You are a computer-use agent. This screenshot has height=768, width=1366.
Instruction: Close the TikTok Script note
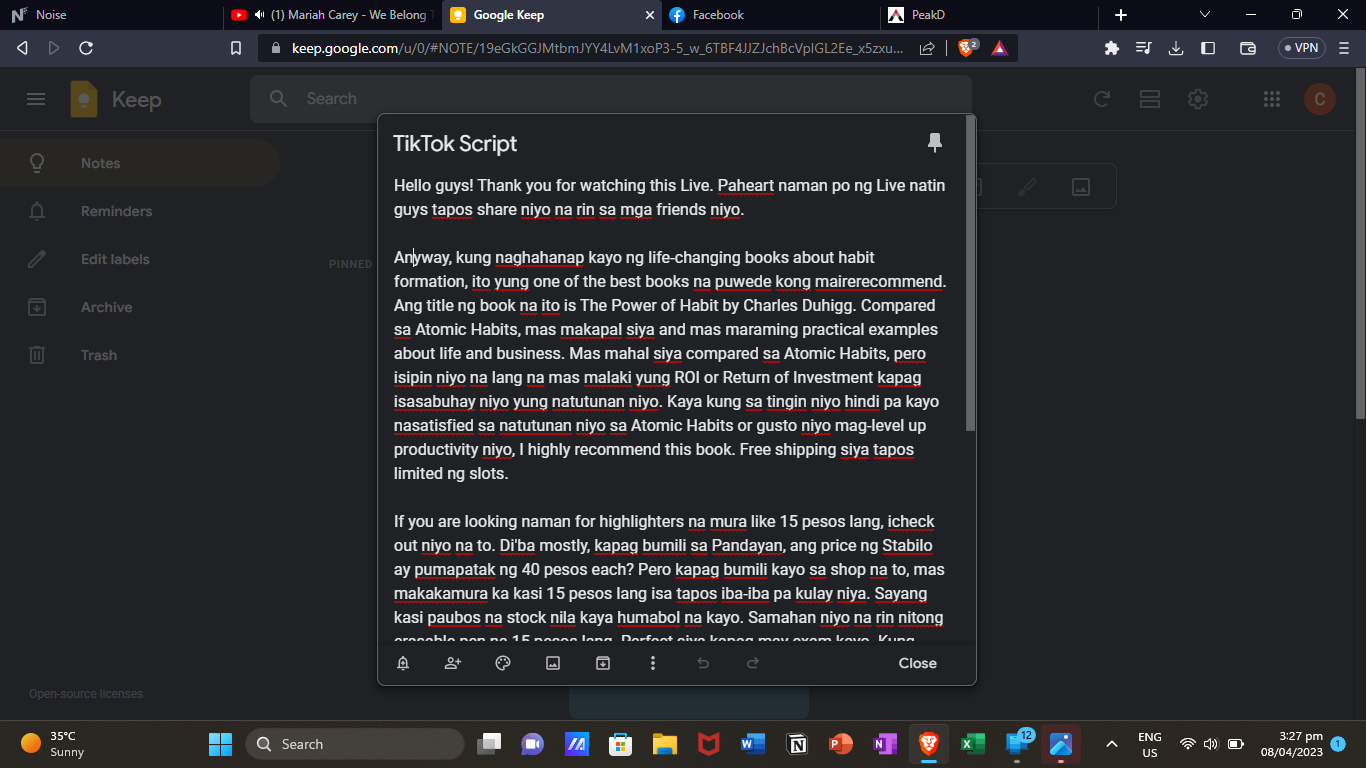917,663
